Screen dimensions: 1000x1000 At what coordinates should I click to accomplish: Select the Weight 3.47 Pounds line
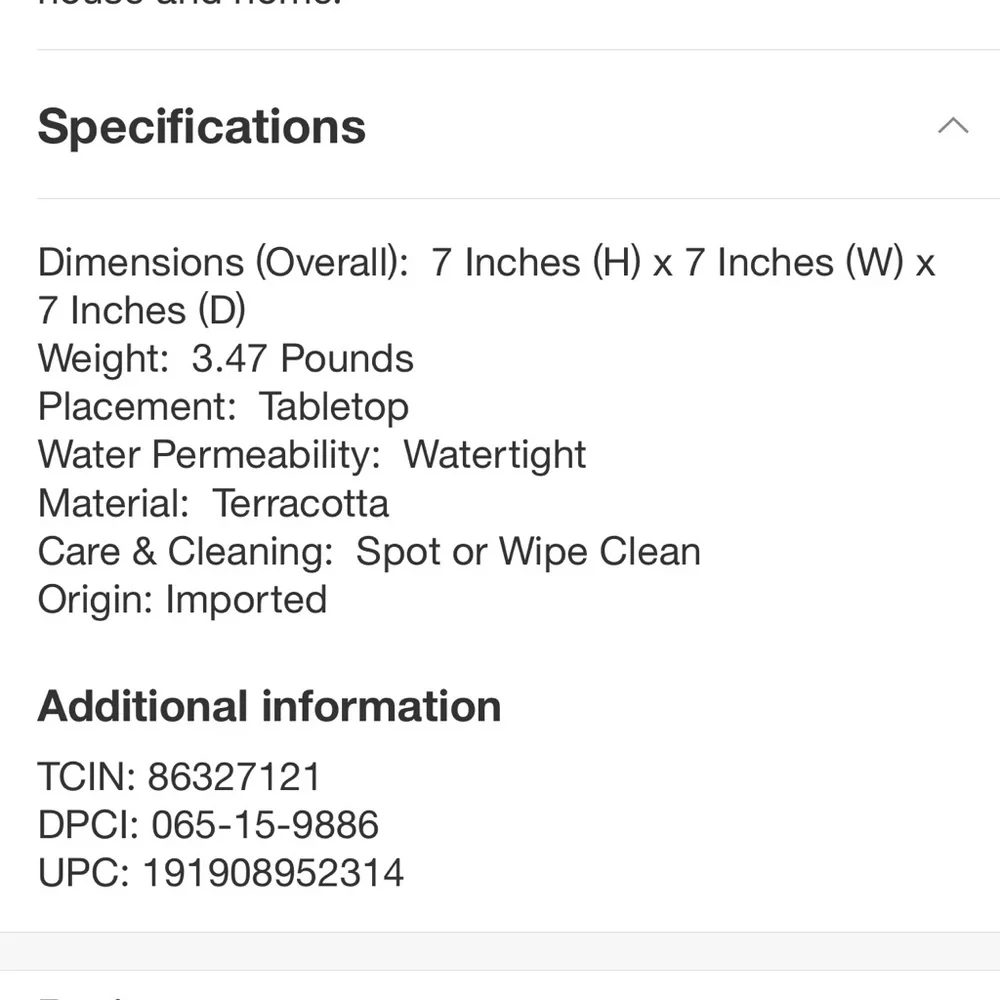(226, 358)
